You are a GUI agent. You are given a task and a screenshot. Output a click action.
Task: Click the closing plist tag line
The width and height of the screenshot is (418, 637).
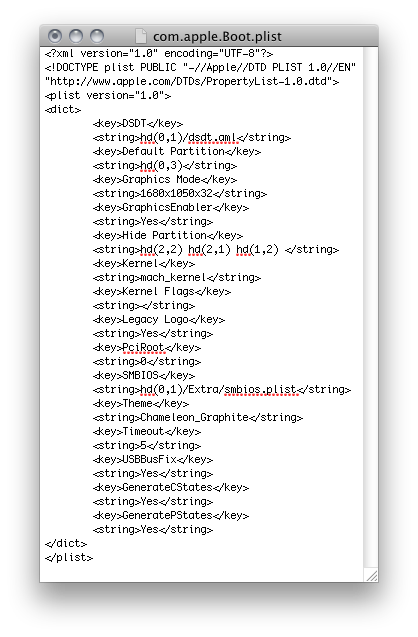pos(69,558)
